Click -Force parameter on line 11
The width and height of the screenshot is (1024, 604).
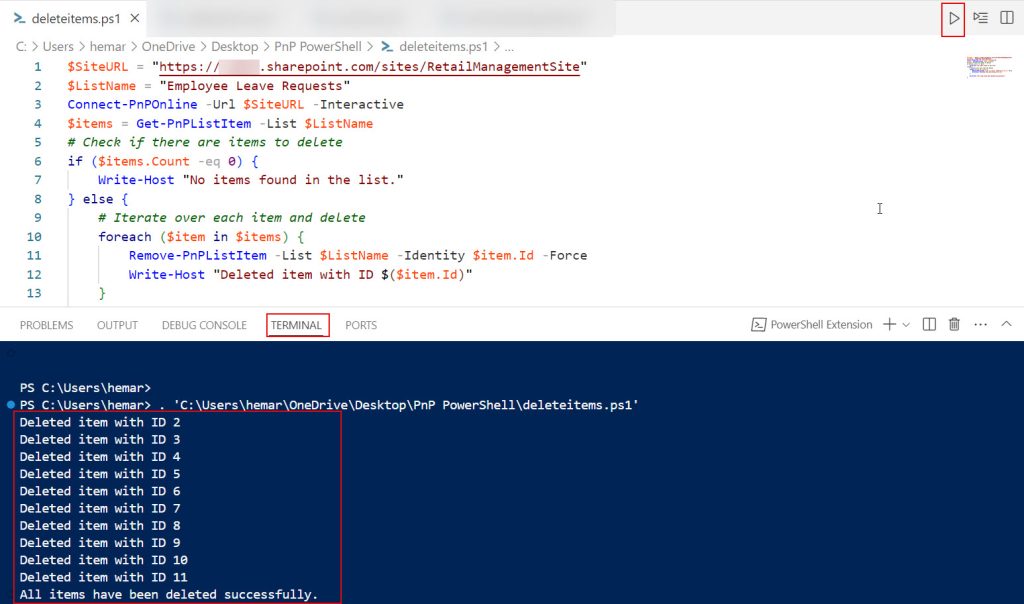pos(565,256)
